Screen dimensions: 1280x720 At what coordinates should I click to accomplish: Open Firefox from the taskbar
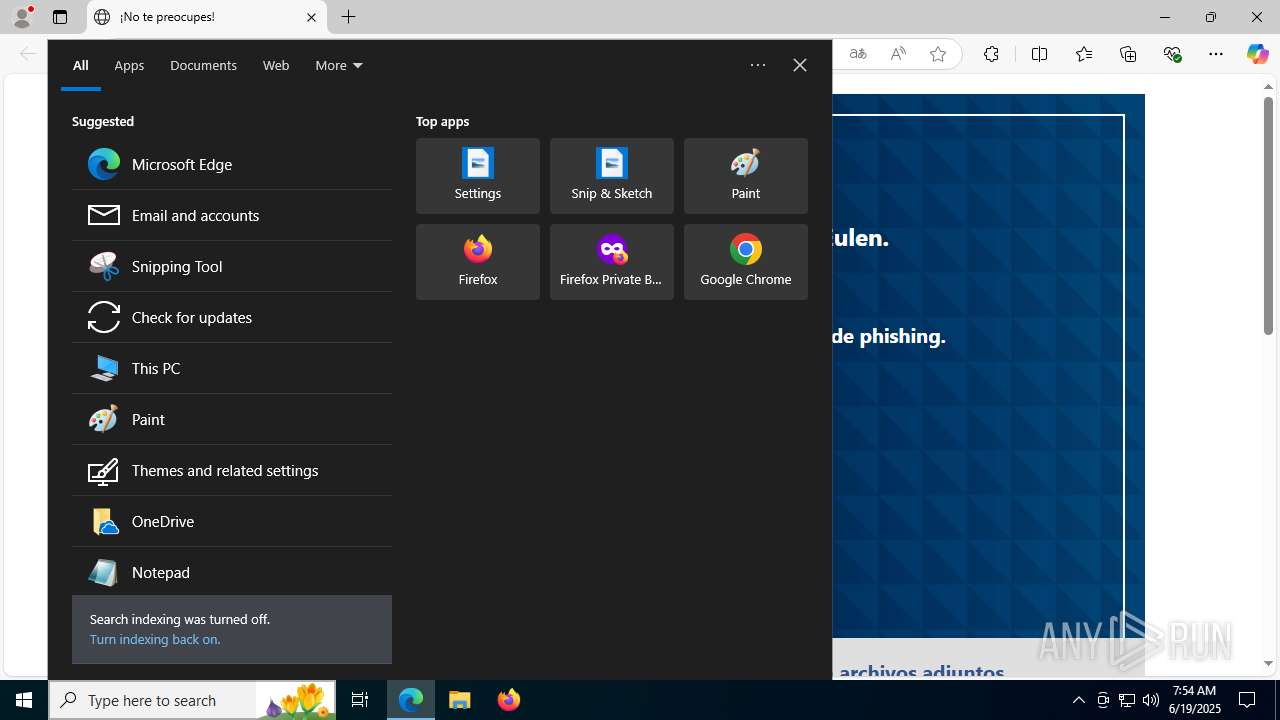509,700
